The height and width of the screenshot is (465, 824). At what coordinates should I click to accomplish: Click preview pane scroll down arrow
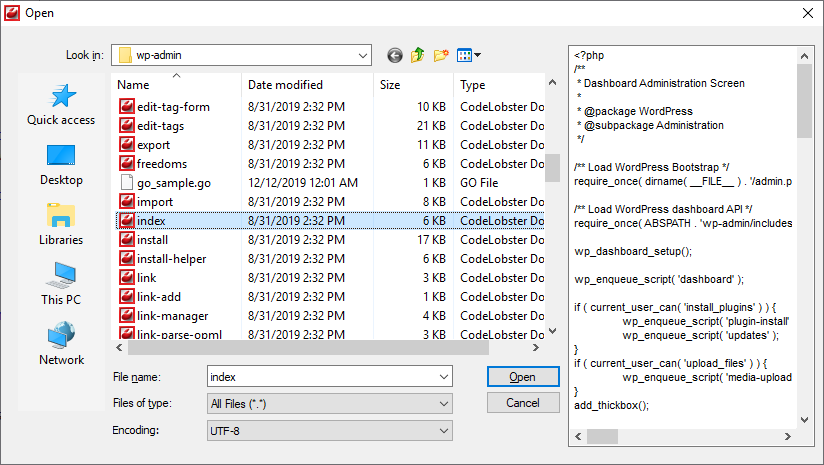(x=805, y=420)
